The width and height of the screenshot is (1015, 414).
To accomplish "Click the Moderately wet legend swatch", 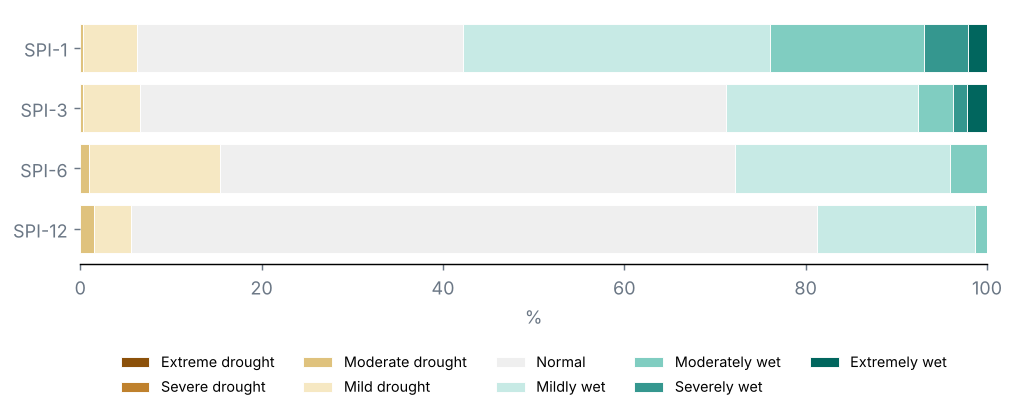I will (649, 362).
